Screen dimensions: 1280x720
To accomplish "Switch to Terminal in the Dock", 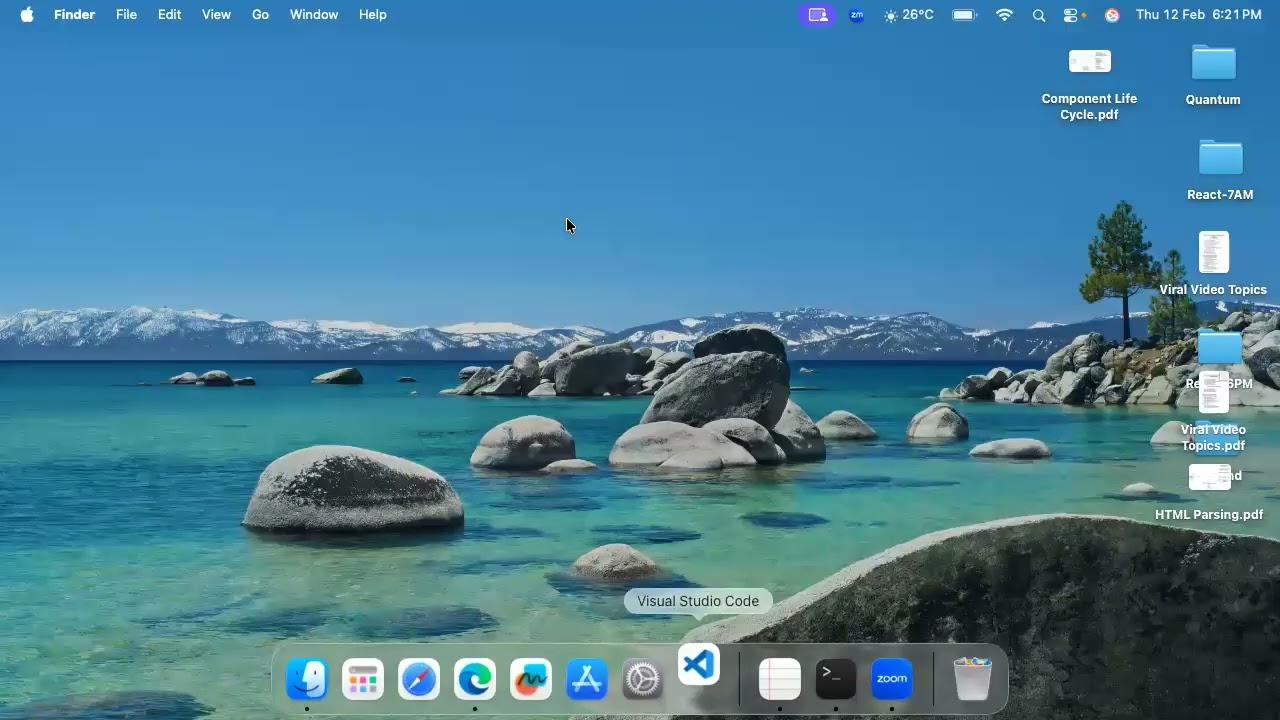I will tap(836, 679).
